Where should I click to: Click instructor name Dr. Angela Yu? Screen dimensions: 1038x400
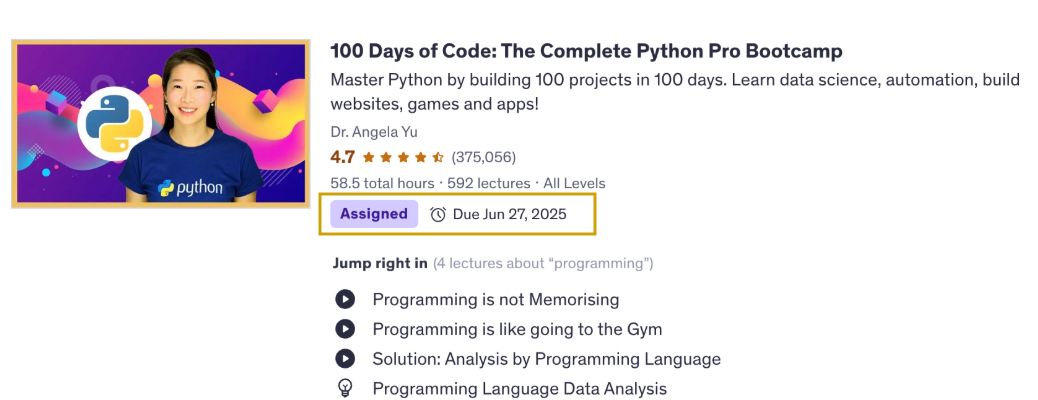click(374, 132)
